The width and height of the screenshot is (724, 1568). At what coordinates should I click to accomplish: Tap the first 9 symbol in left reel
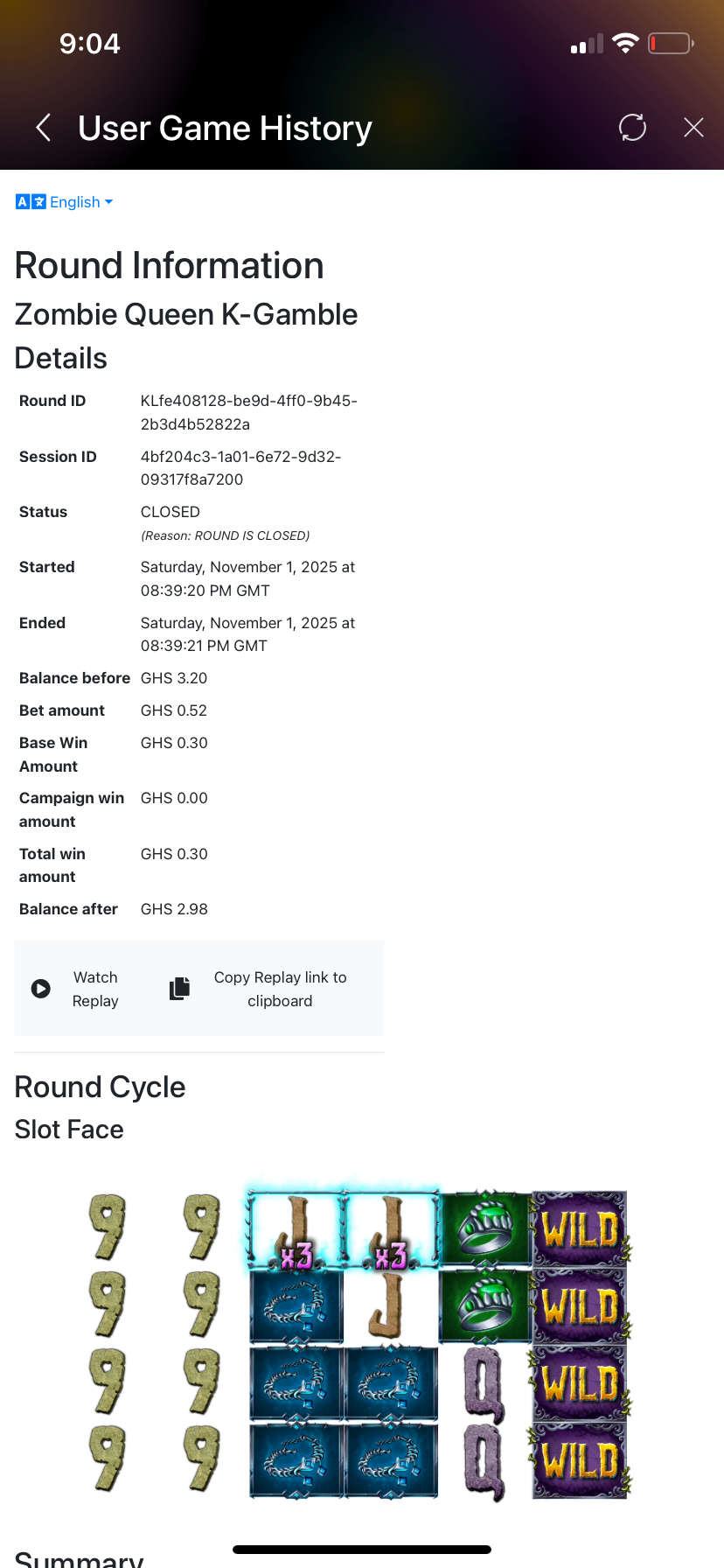[x=108, y=1227]
